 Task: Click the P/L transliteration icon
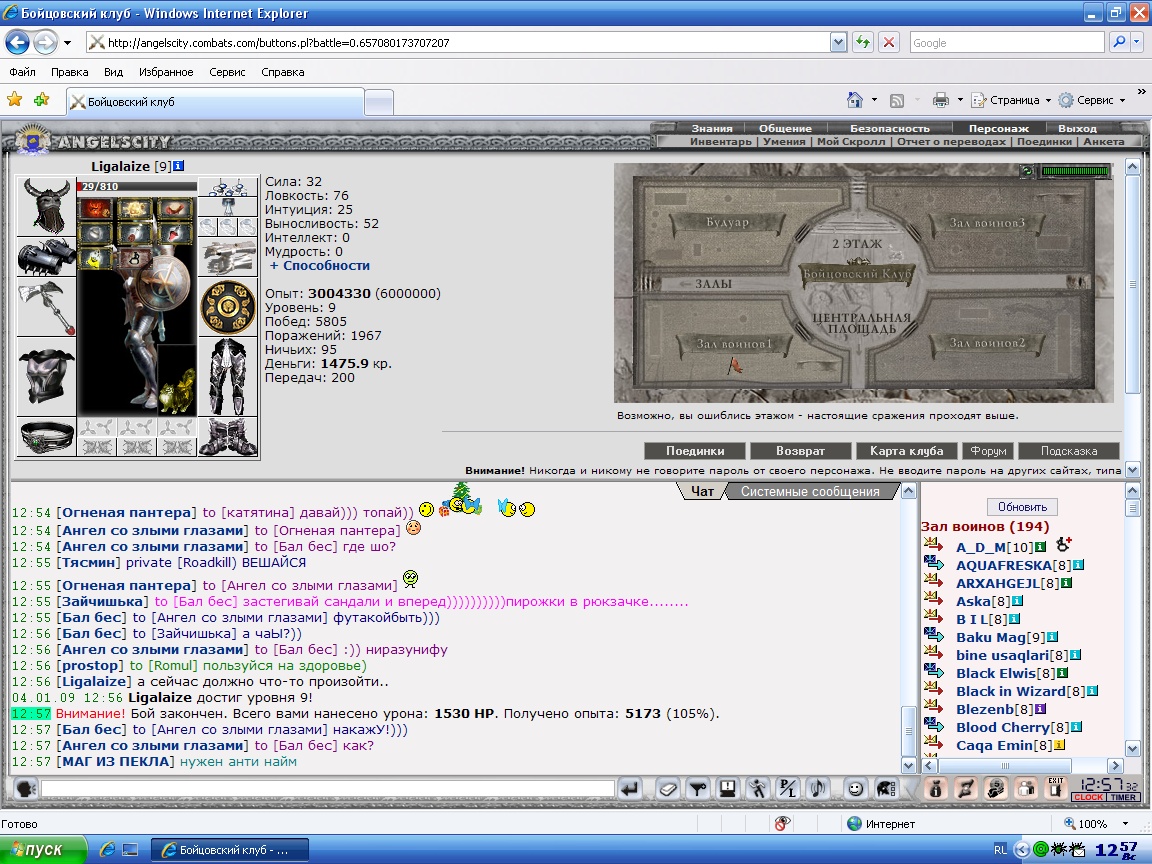pyautogui.click(x=787, y=789)
